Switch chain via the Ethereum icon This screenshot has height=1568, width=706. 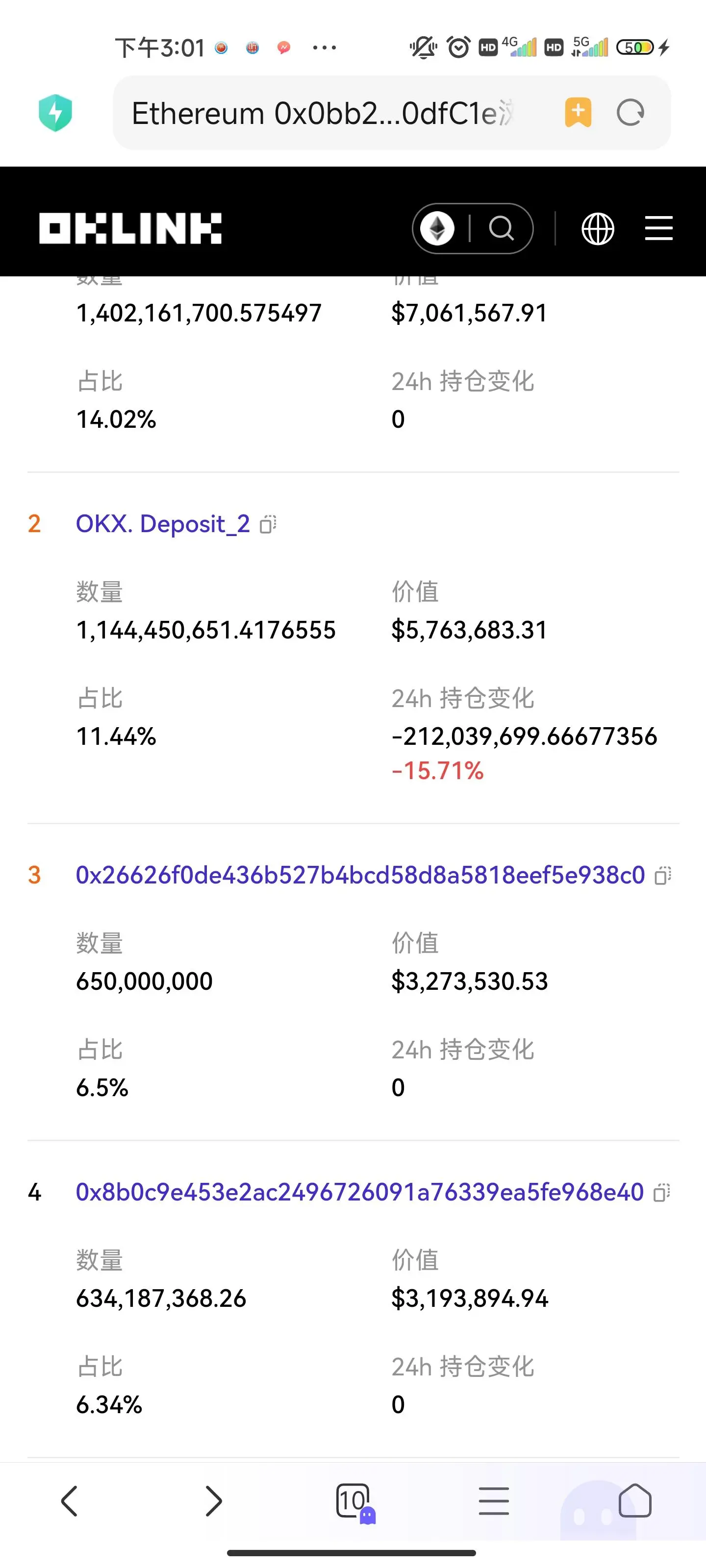[x=437, y=228]
